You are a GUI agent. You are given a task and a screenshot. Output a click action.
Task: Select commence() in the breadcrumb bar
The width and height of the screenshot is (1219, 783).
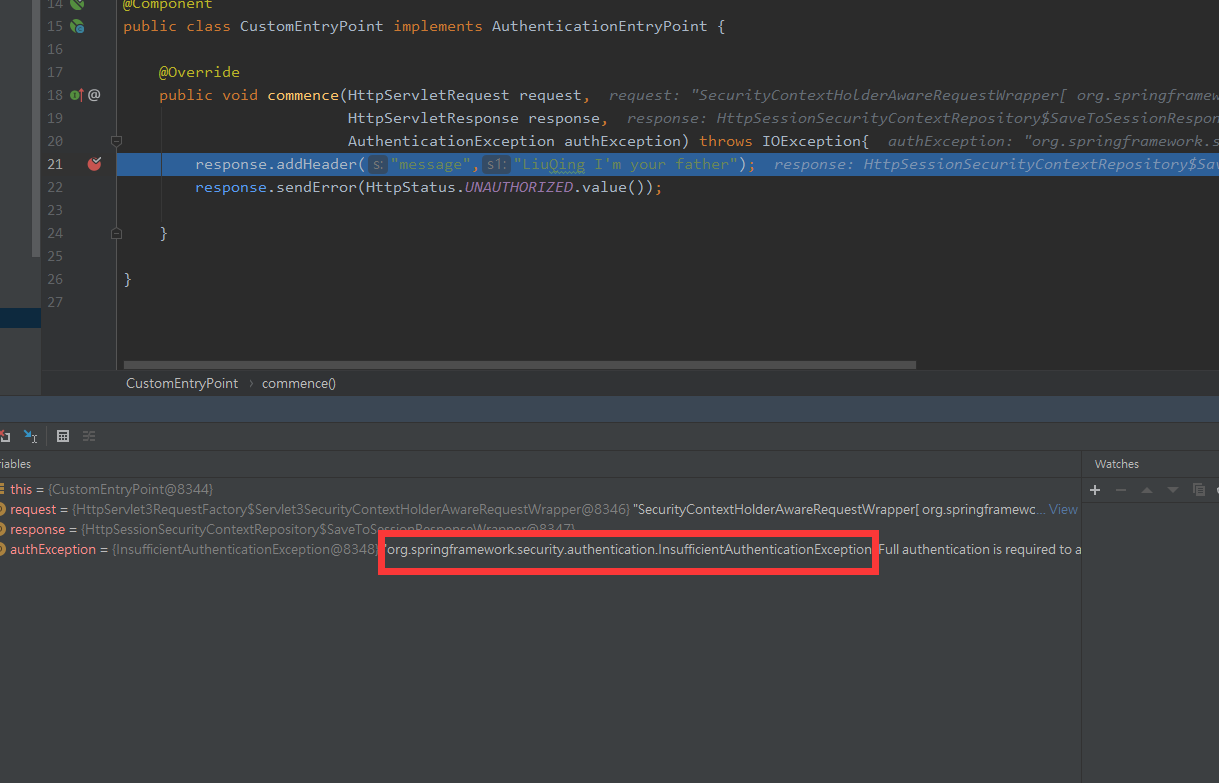(299, 383)
